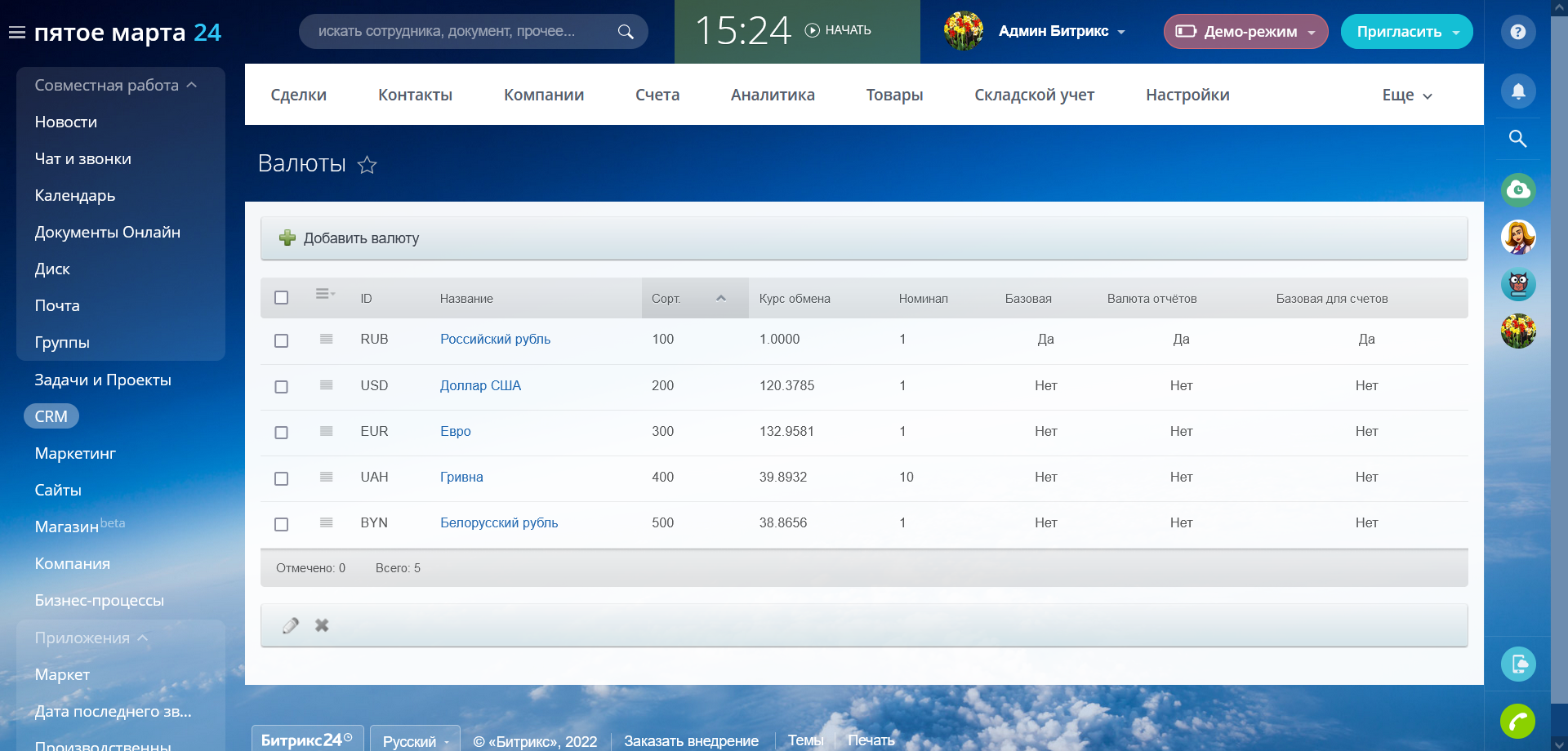
Task: Click the pencil edit icon below table
Action: coord(291,625)
